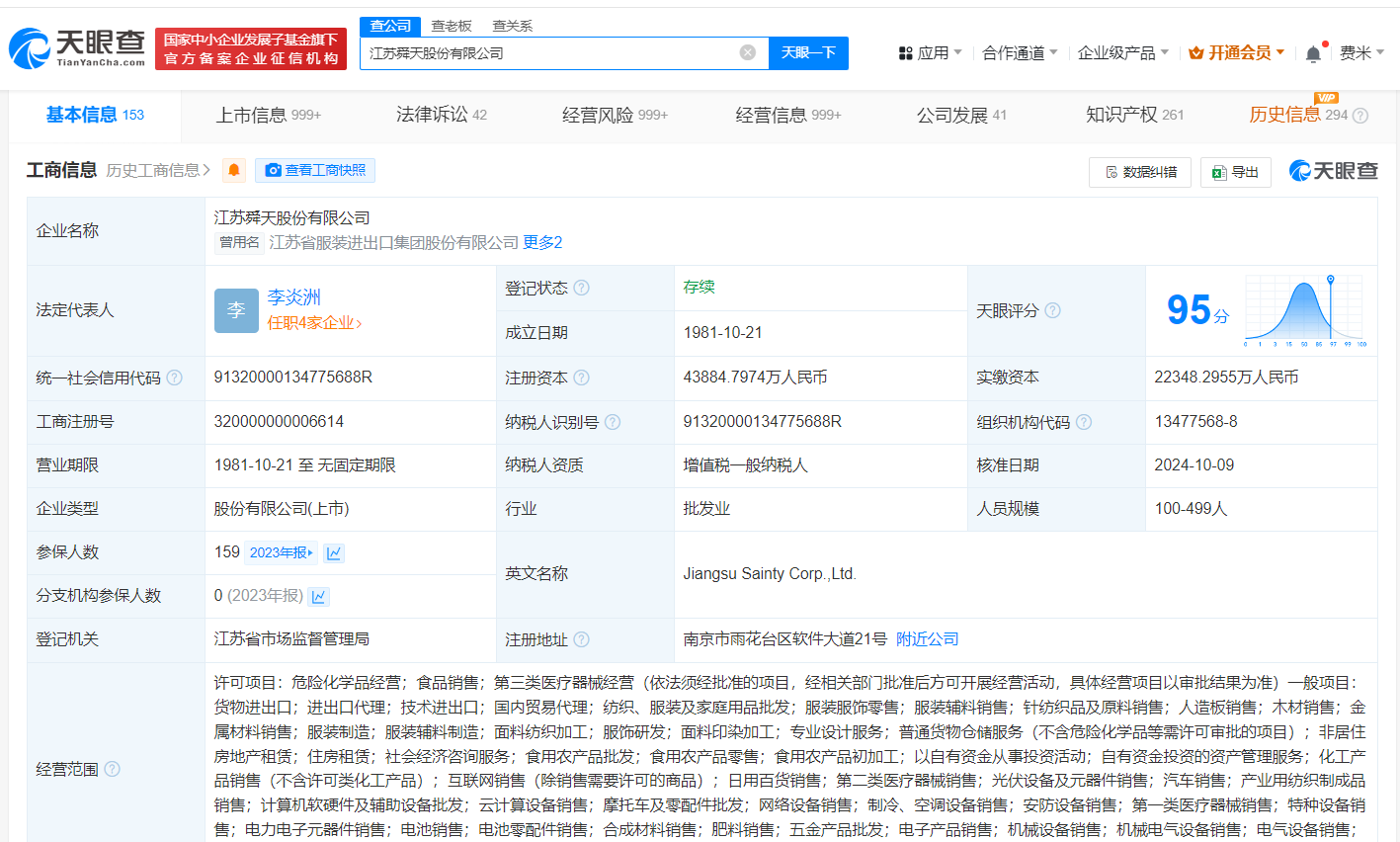
Task: Select address 南京市雨花台区软件大道21号
Action: 784,639
